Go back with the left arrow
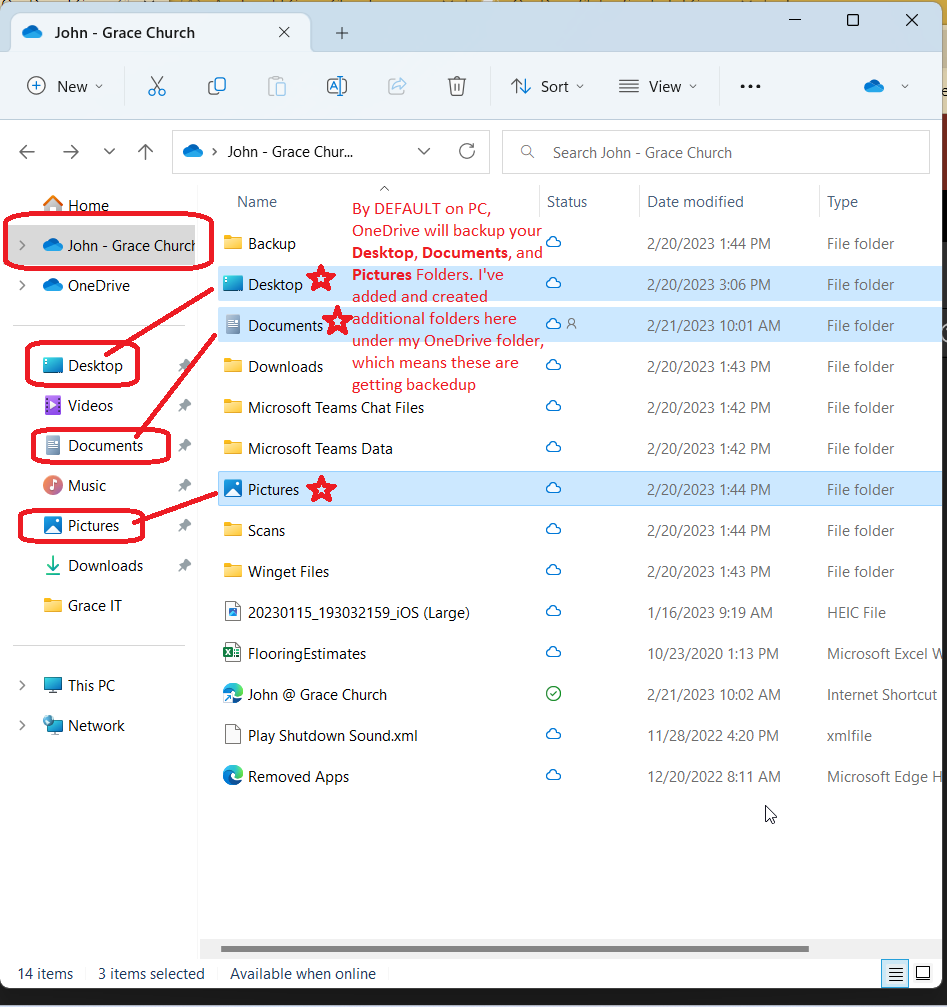Image resolution: width=947 pixels, height=1007 pixels. click(x=27, y=152)
